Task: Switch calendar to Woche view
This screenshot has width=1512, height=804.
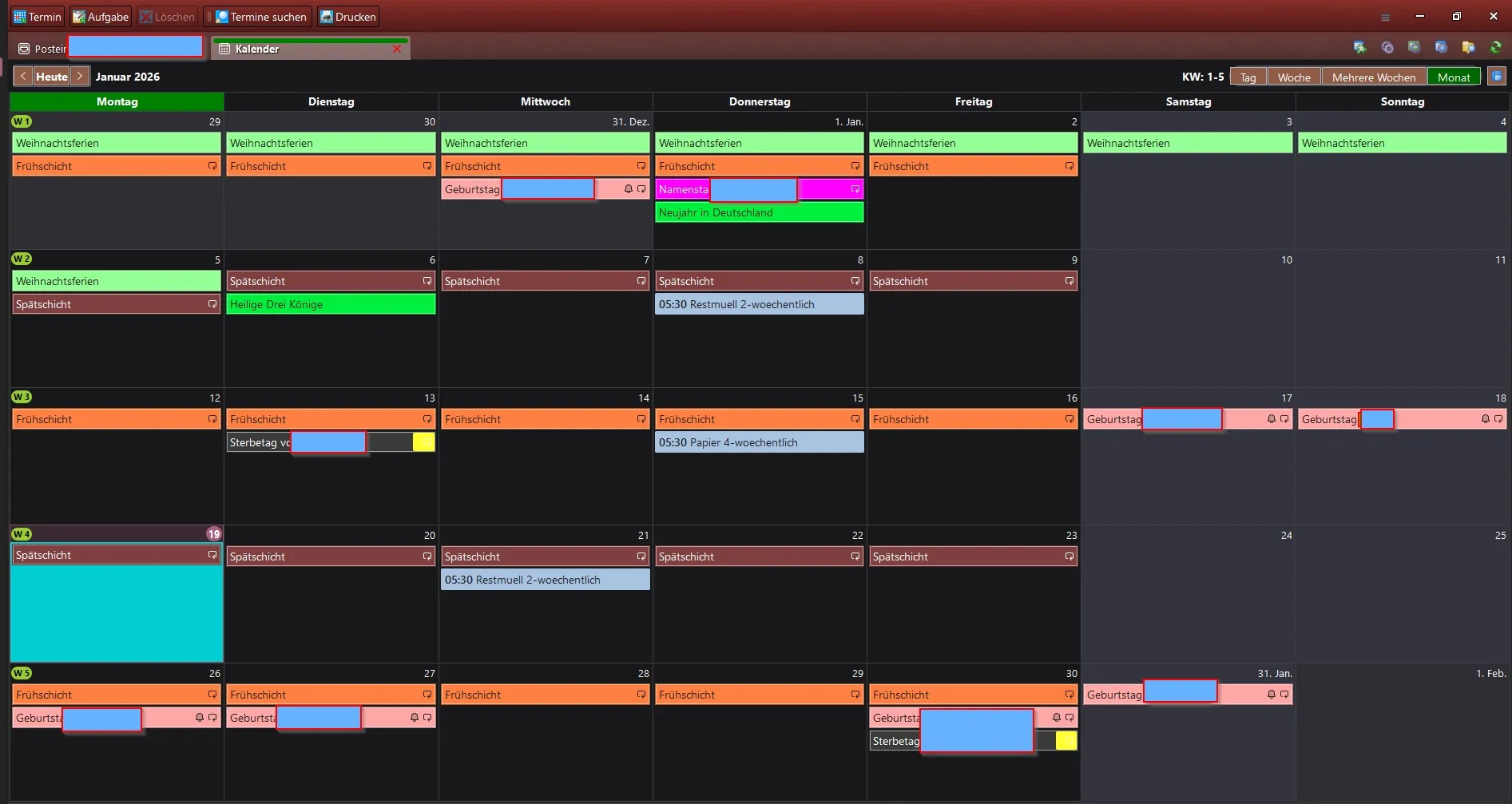Action: 1294,77
